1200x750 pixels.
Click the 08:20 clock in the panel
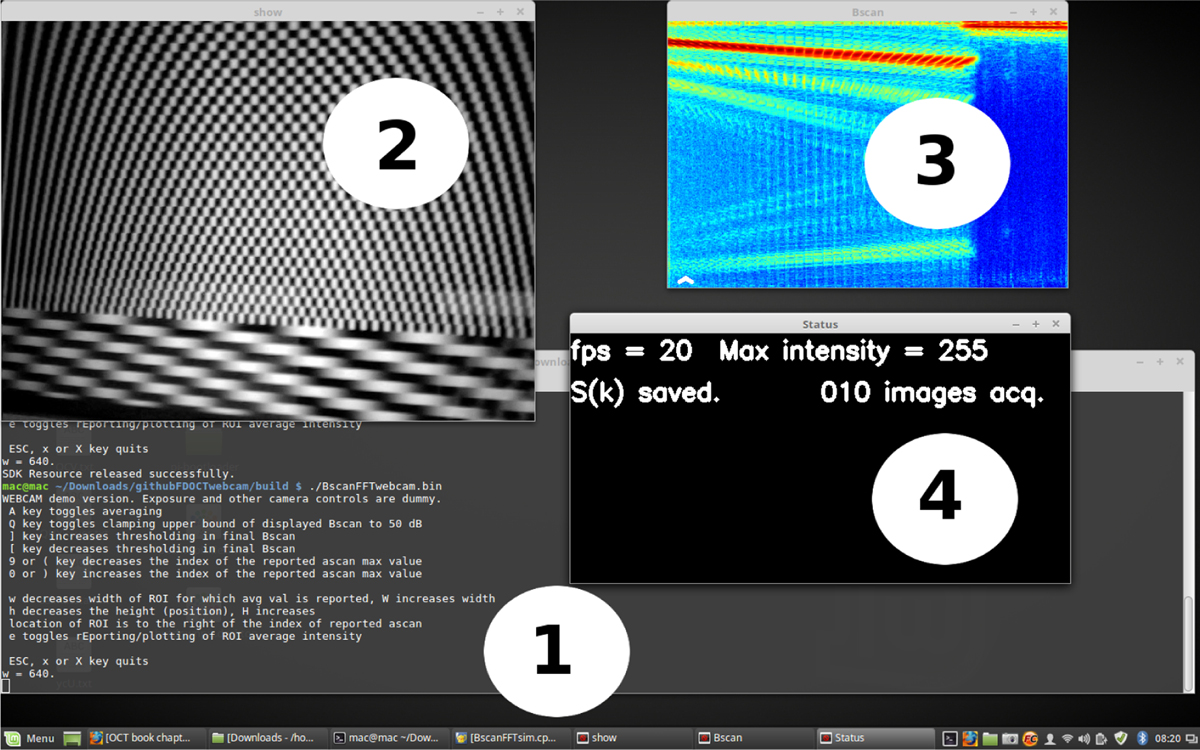coord(1168,738)
